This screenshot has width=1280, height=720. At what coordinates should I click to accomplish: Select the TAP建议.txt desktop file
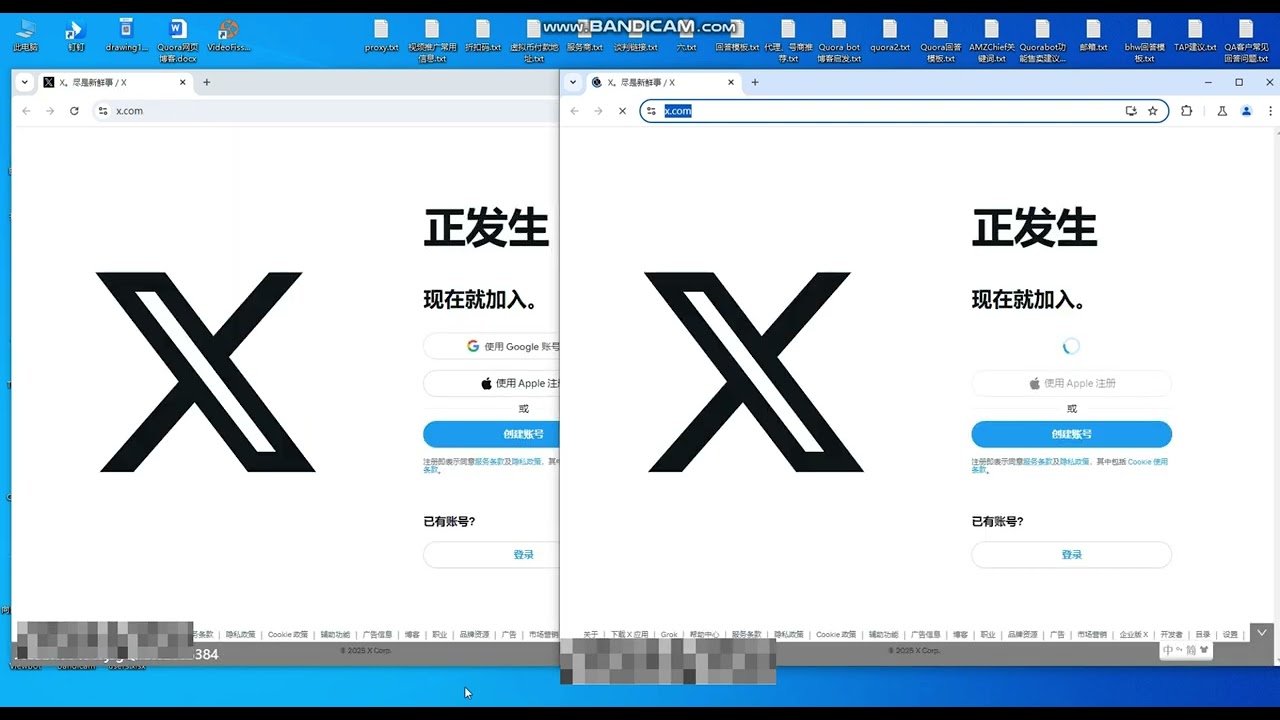click(1195, 35)
